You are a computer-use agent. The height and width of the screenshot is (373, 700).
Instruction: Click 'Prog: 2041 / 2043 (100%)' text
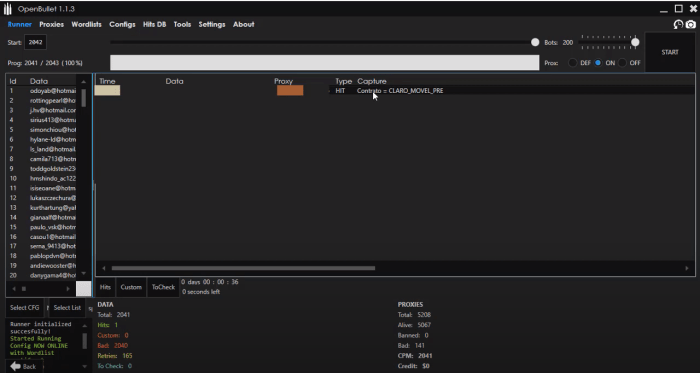point(45,63)
